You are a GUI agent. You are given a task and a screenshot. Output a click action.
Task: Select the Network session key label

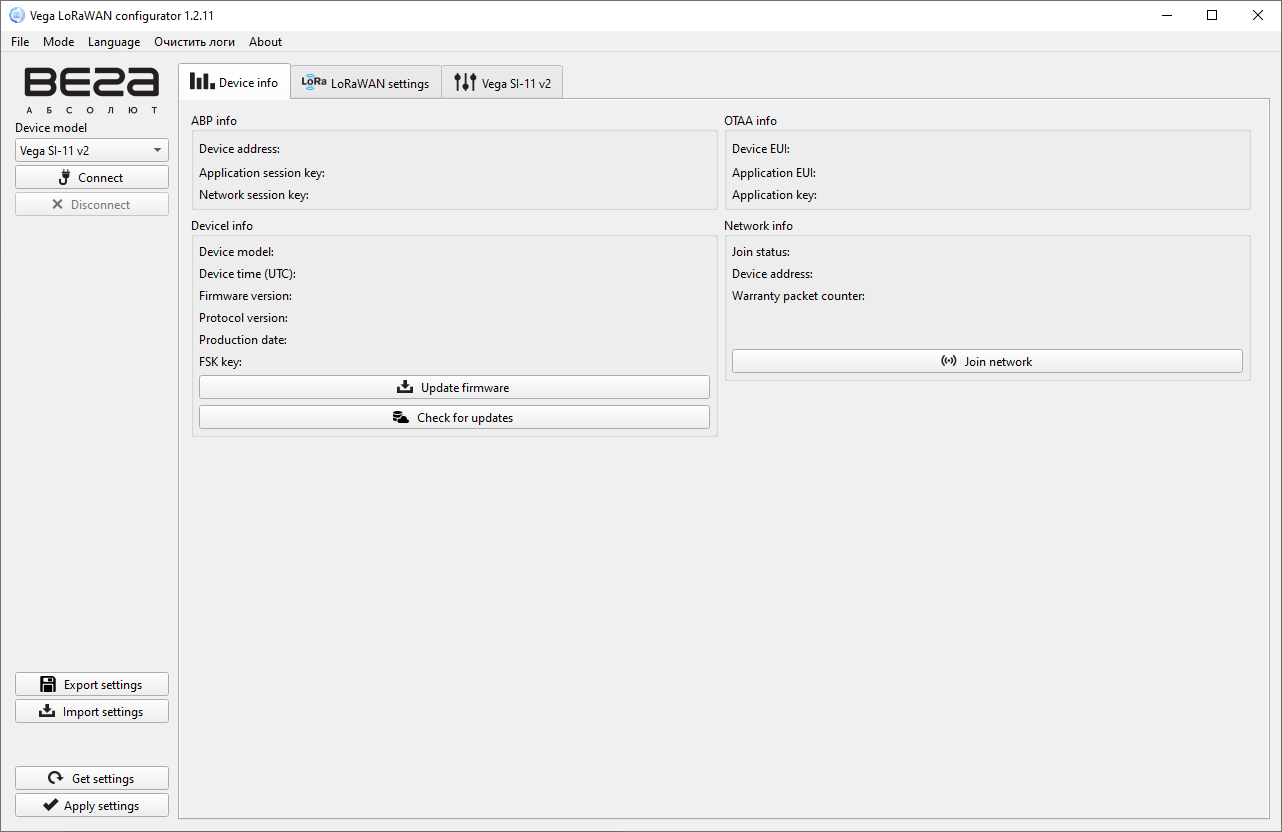click(254, 195)
